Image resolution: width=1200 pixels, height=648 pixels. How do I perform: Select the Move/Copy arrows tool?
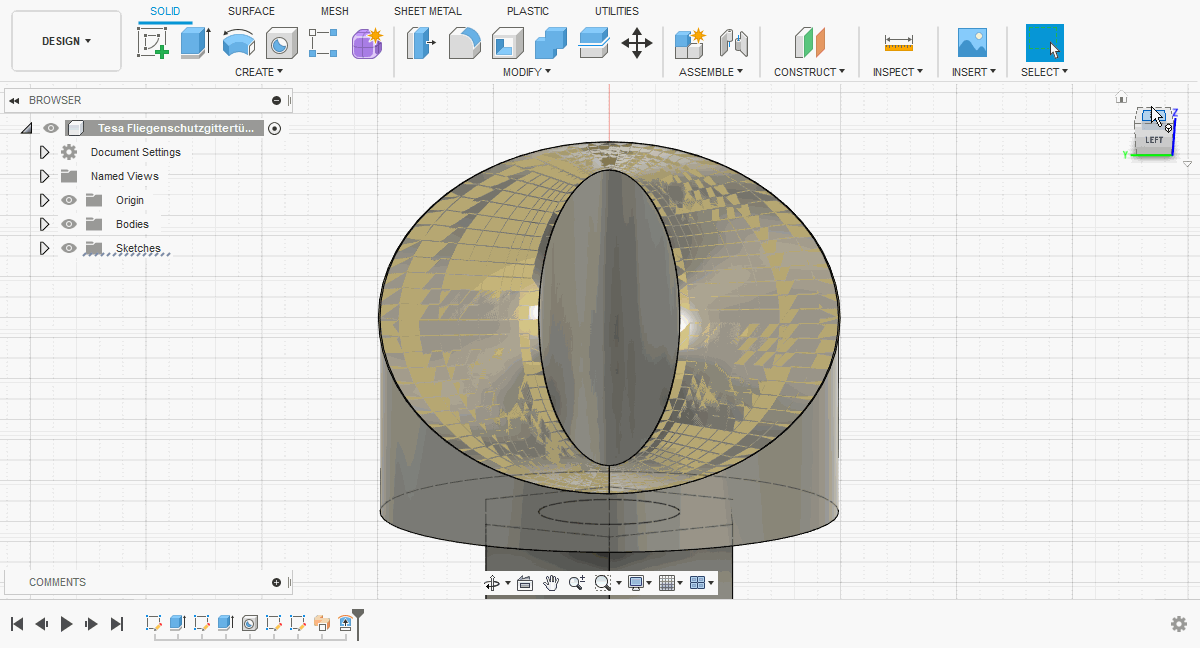(637, 43)
